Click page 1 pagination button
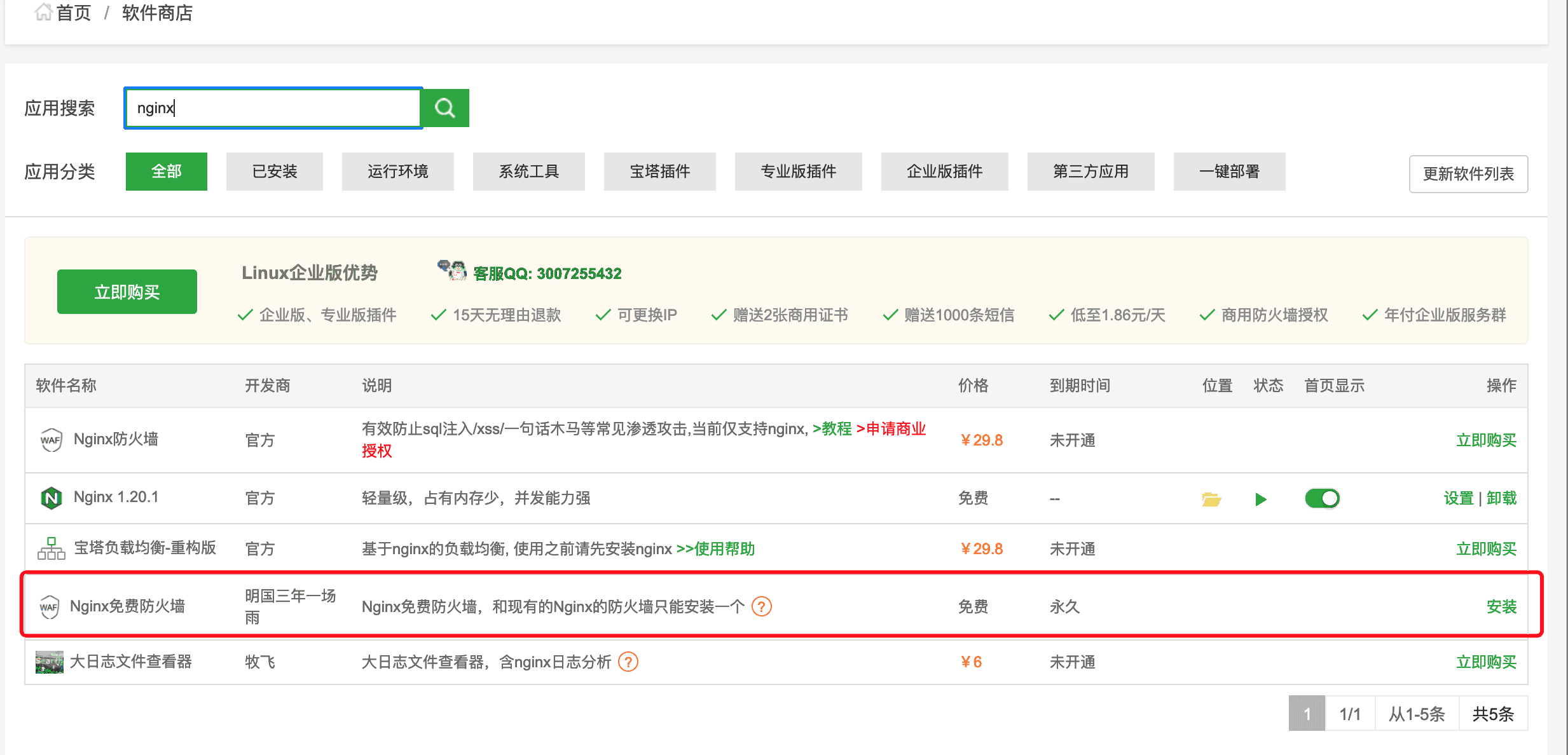The image size is (1568, 755). [x=1307, y=714]
